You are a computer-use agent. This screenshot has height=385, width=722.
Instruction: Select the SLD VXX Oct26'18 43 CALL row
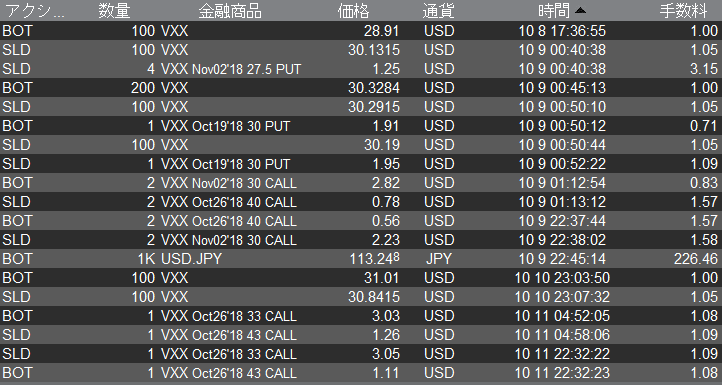361,335
